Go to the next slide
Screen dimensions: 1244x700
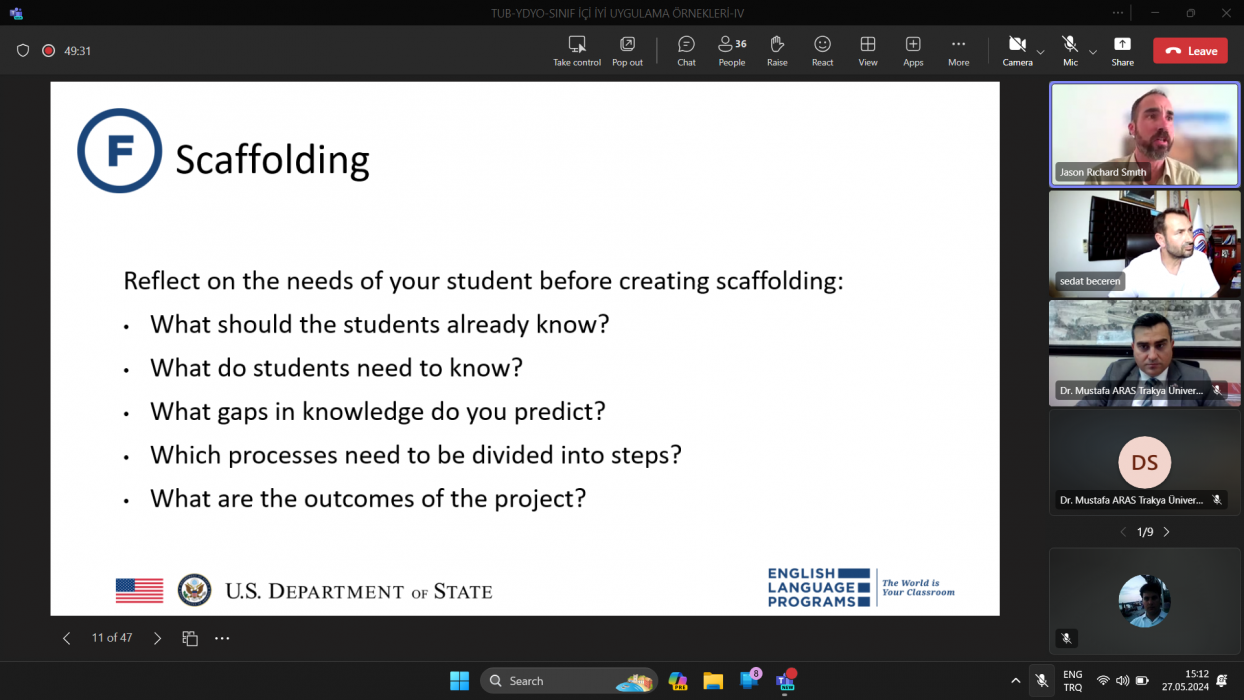click(x=157, y=638)
